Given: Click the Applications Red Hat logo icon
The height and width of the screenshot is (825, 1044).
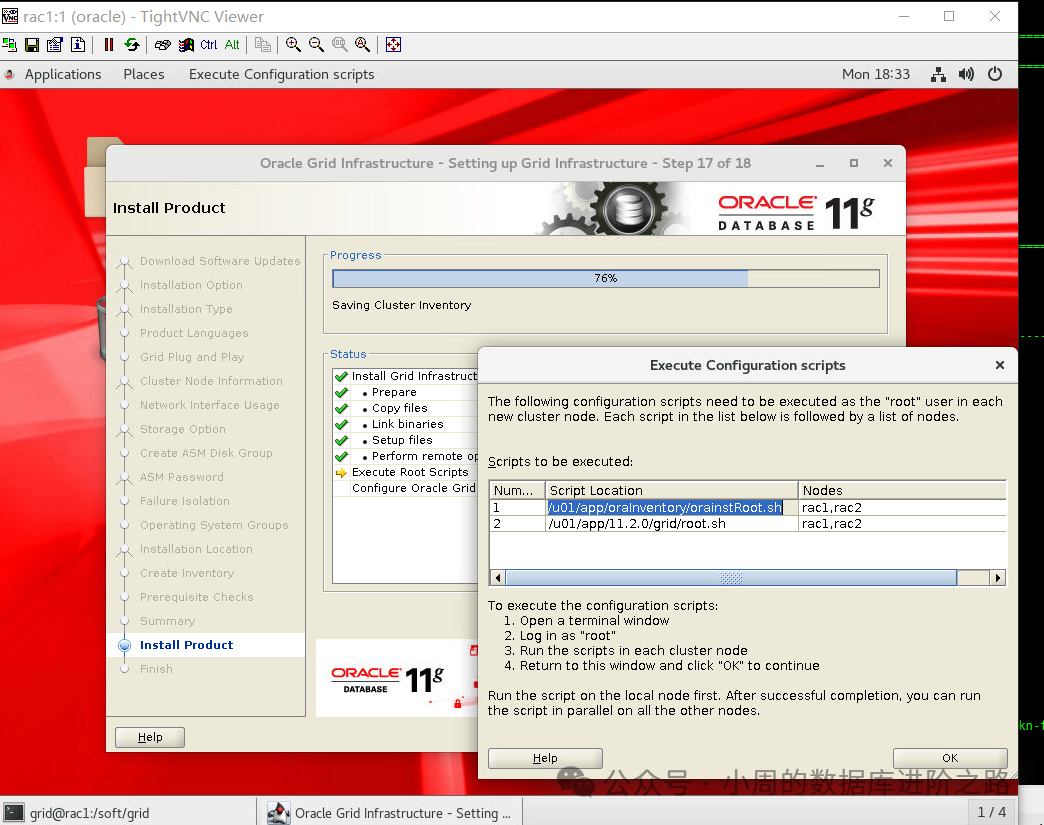Looking at the screenshot, I should tap(10, 74).
